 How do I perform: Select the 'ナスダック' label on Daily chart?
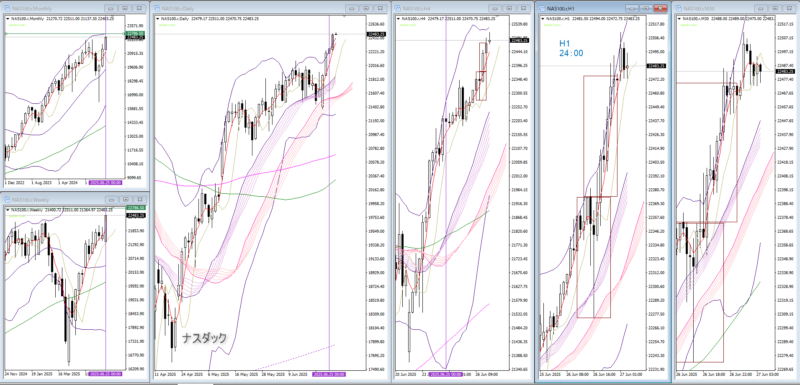click(x=204, y=338)
